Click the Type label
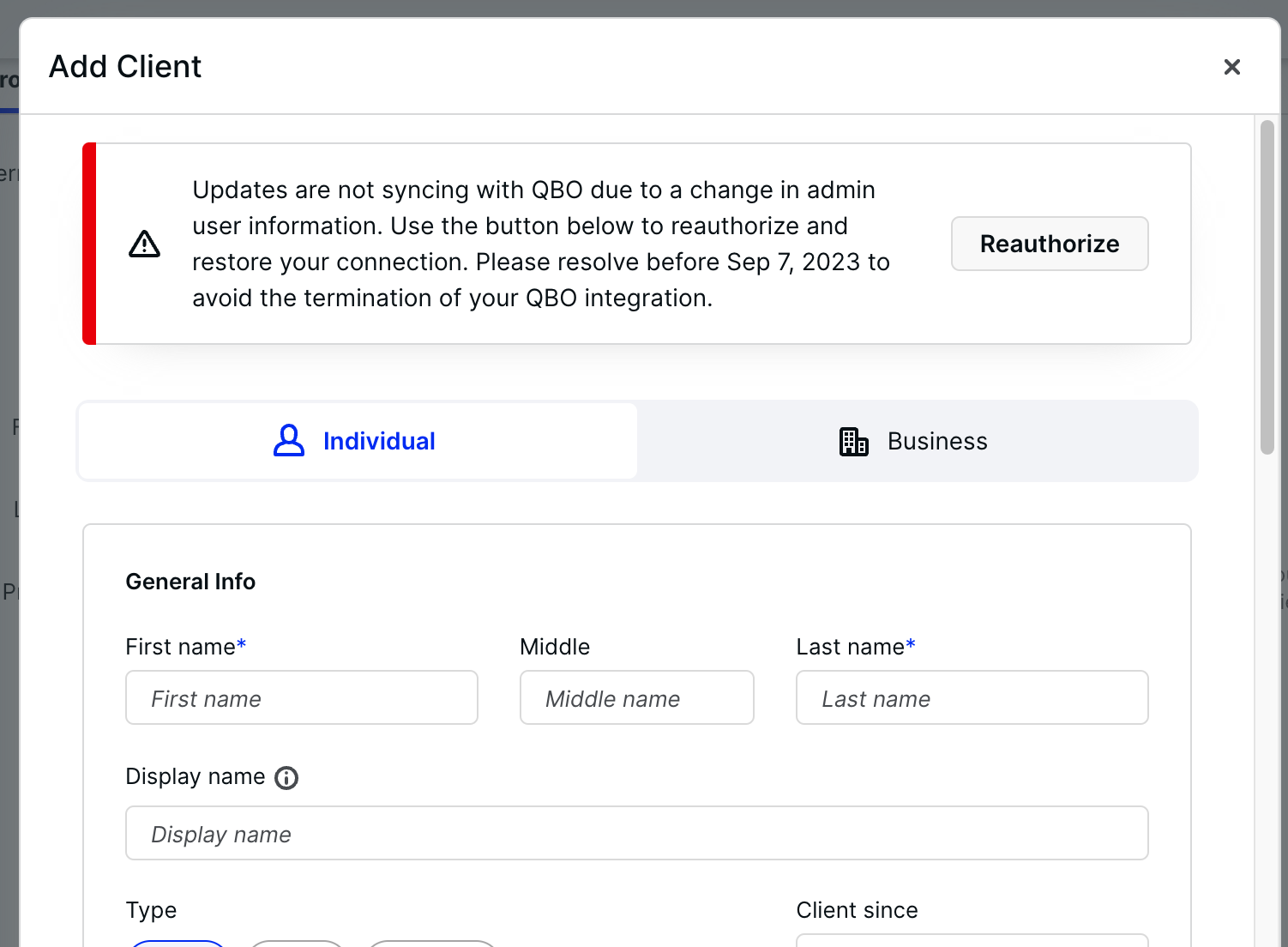 click(151, 910)
